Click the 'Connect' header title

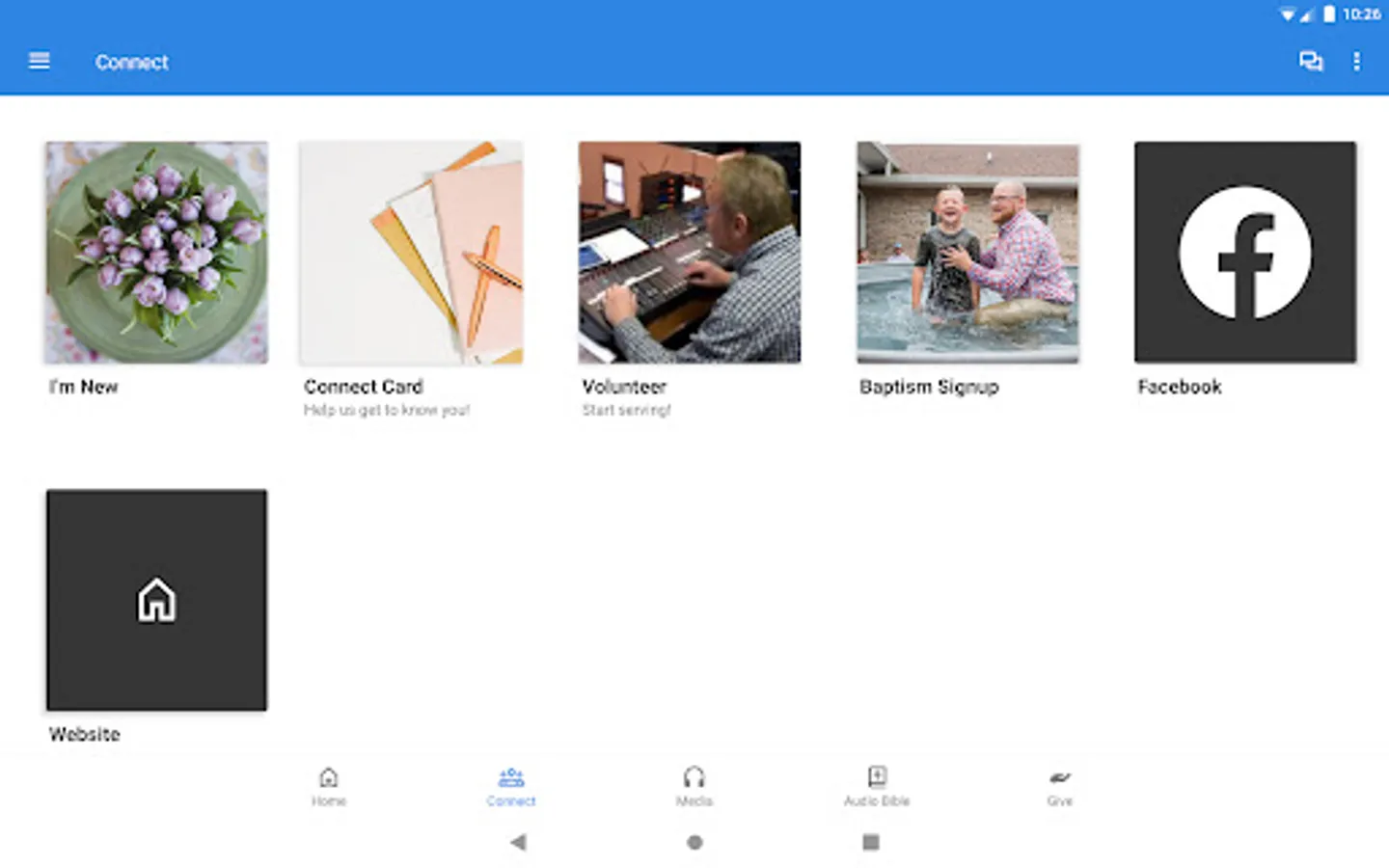tap(132, 62)
